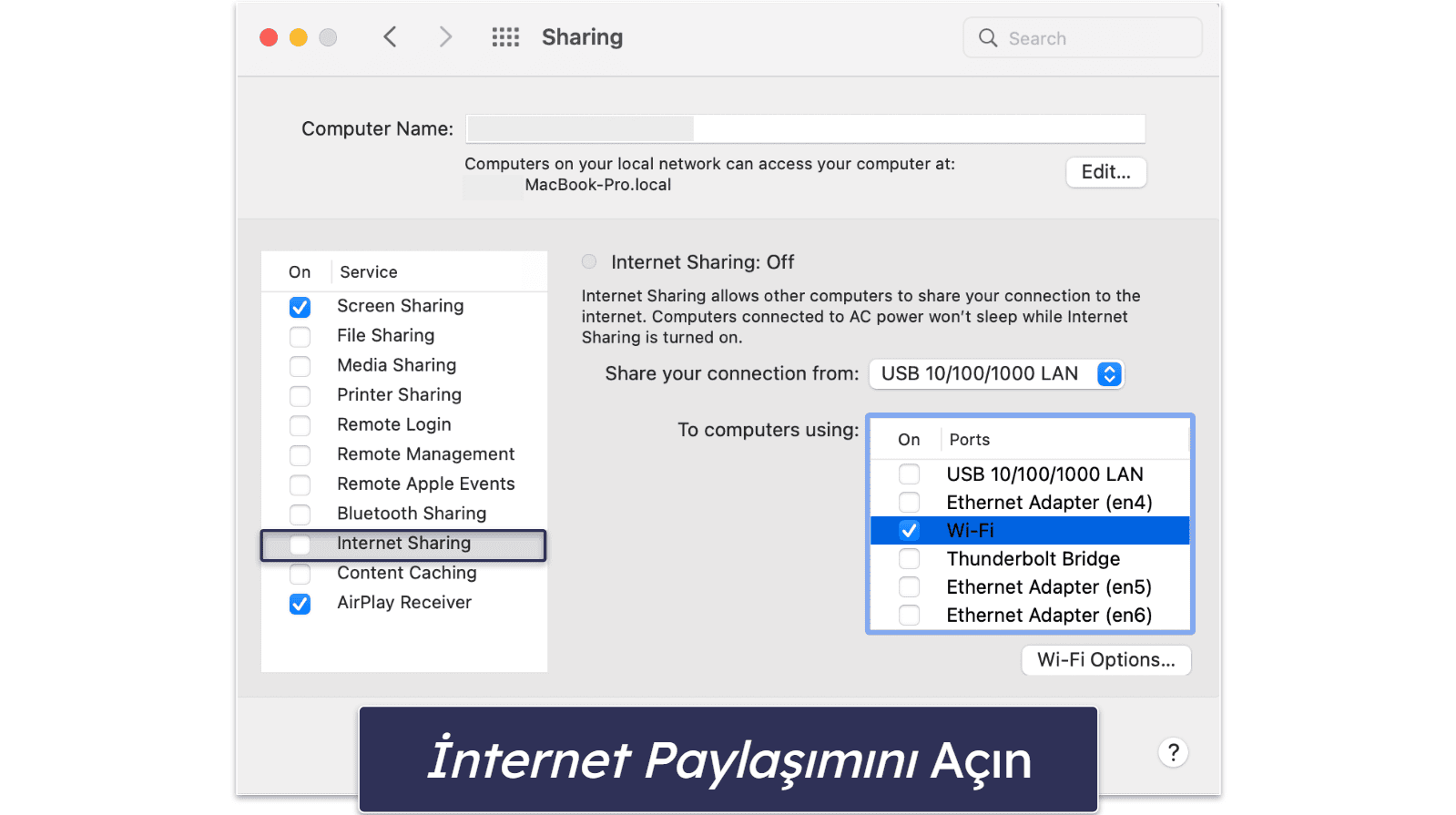
Task: Show all preferences grid icon
Action: pos(505,37)
